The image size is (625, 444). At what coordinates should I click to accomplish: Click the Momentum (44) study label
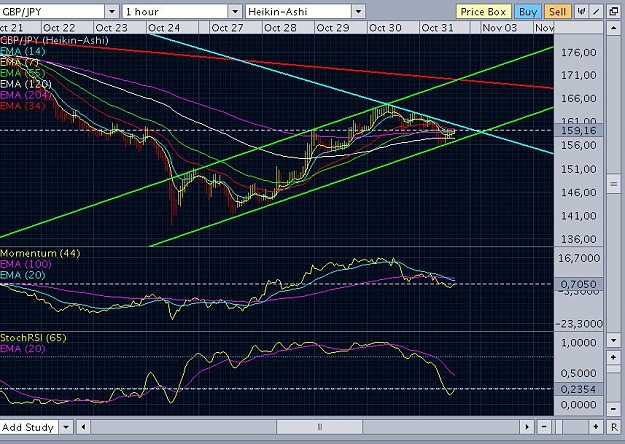point(40,253)
